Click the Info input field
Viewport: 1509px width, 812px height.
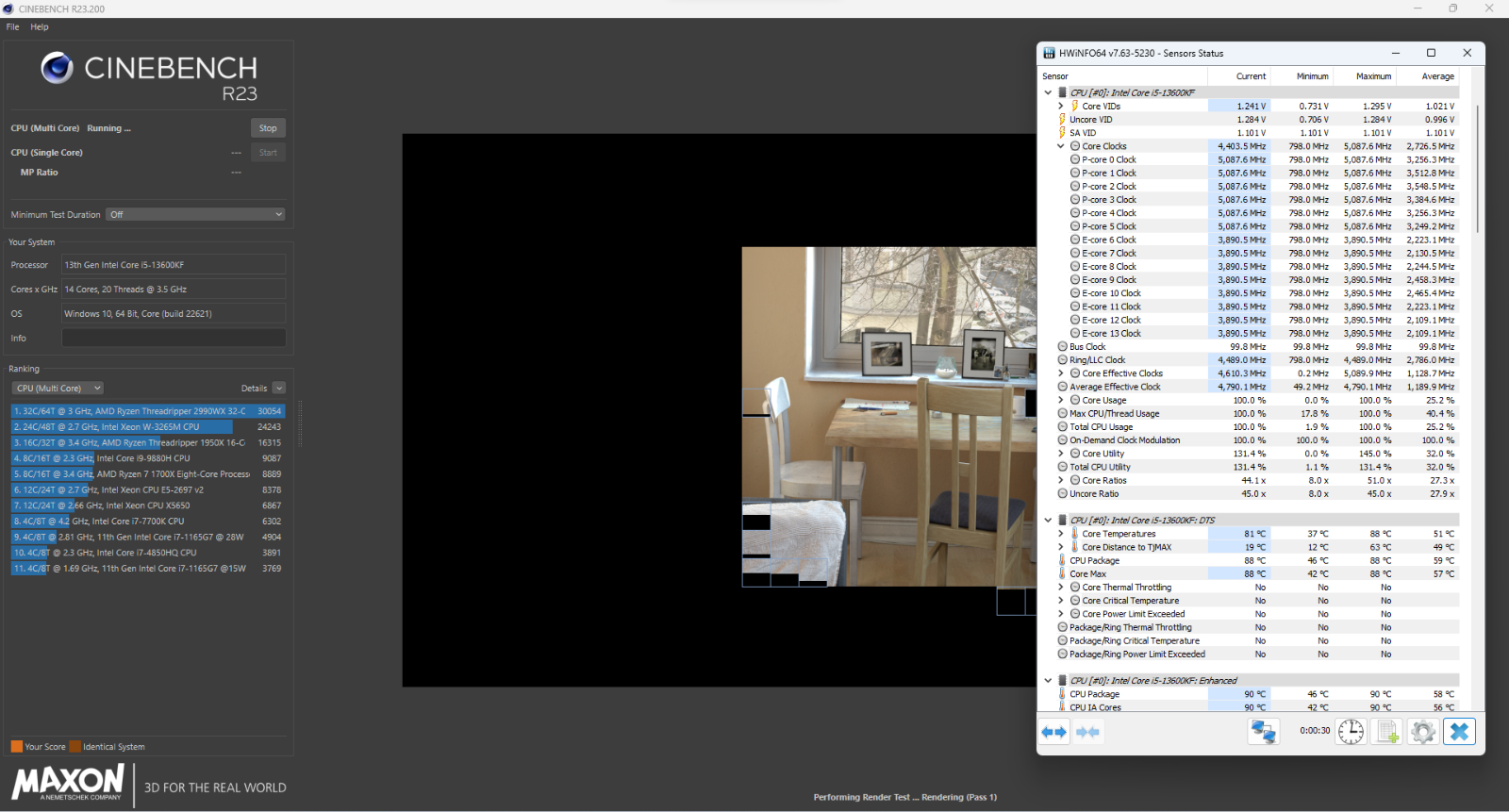pos(174,338)
